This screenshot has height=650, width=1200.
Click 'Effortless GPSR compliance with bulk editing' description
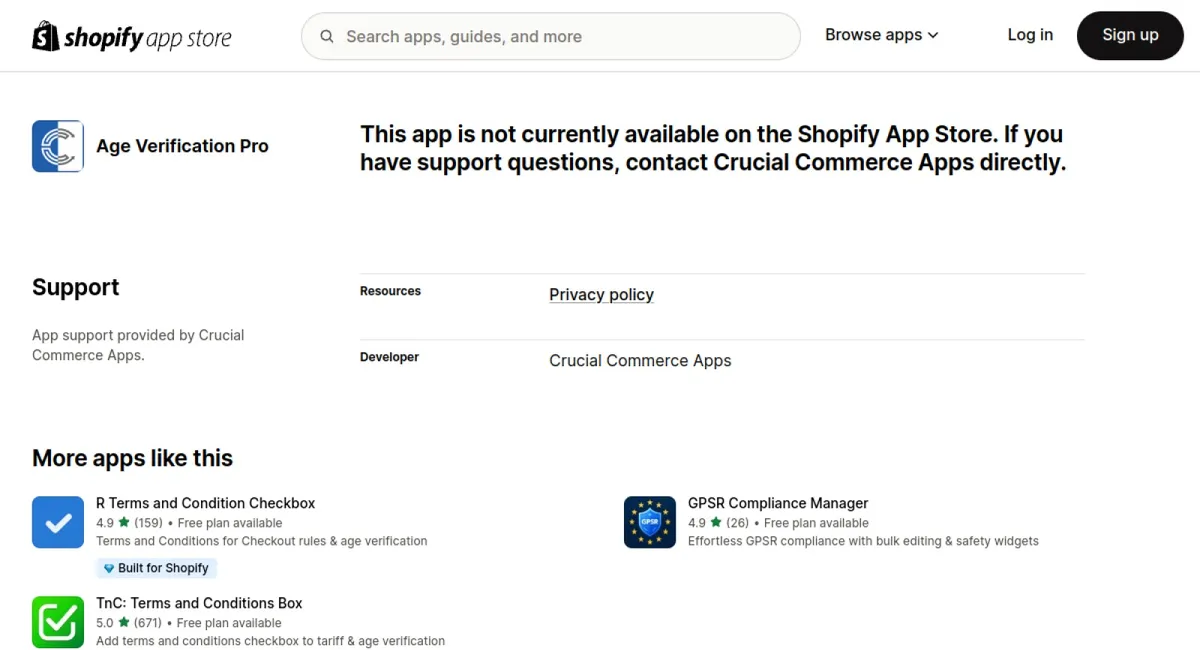tap(863, 541)
